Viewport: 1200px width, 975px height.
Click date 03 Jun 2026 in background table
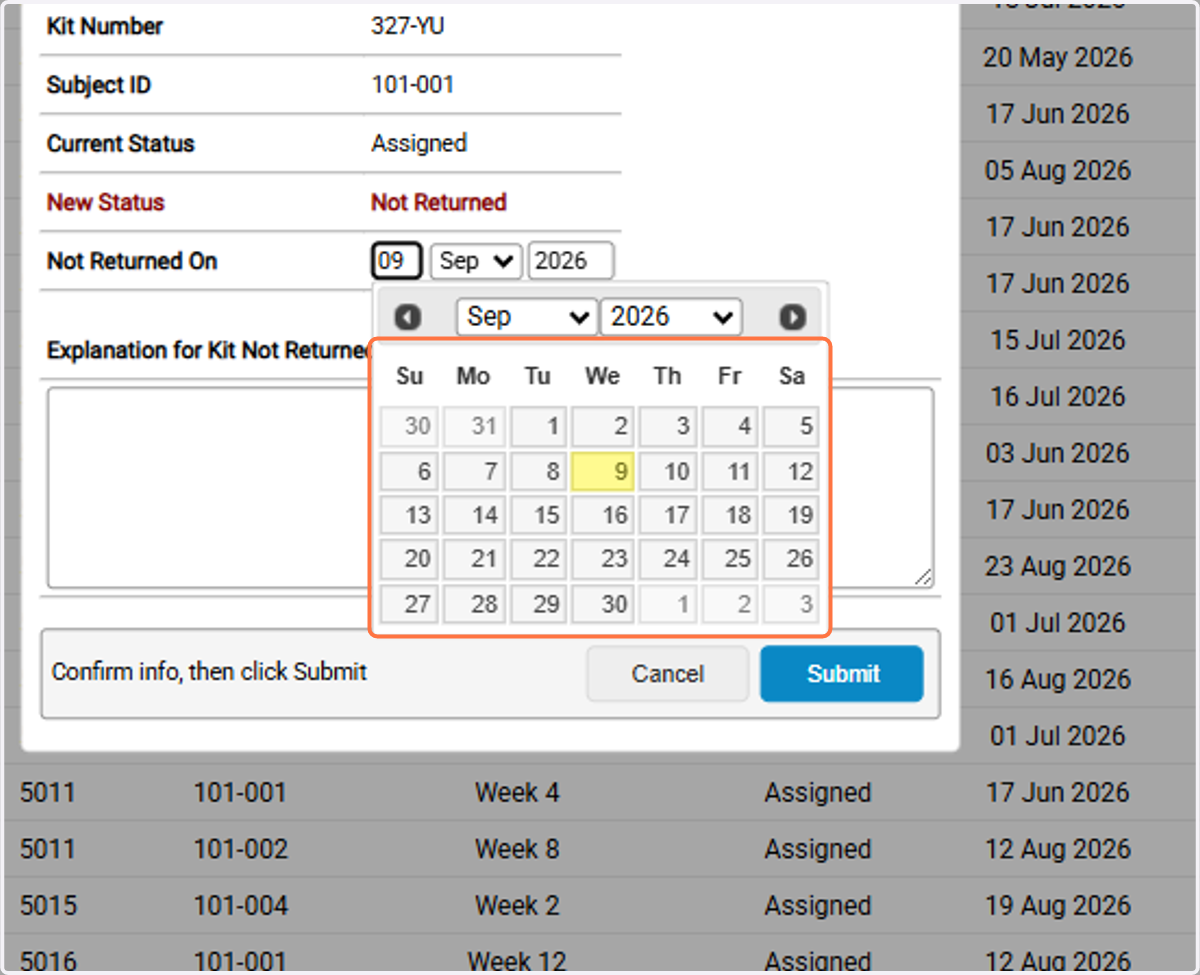point(1058,453)
